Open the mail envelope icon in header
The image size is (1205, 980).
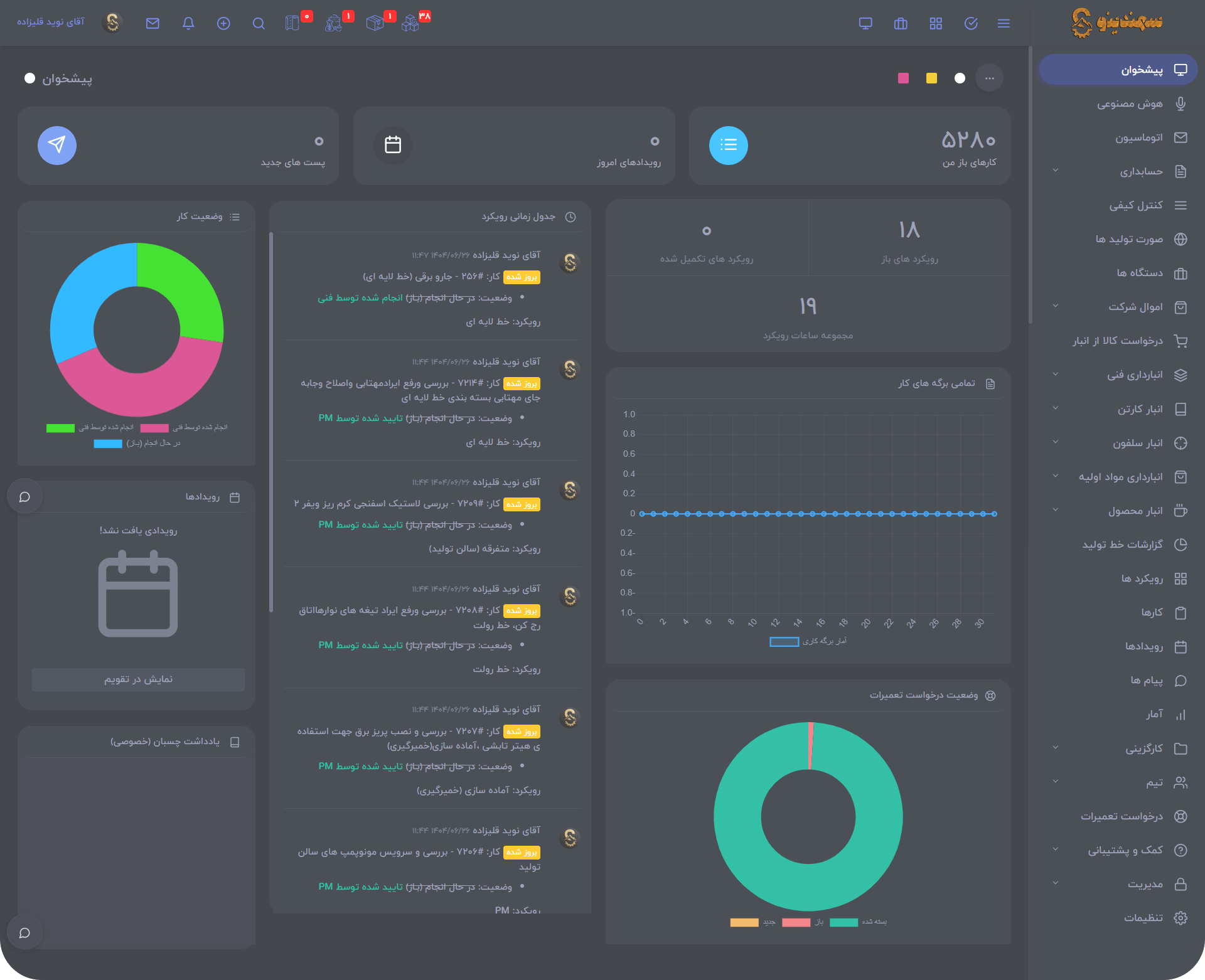[x=153, y=23]
